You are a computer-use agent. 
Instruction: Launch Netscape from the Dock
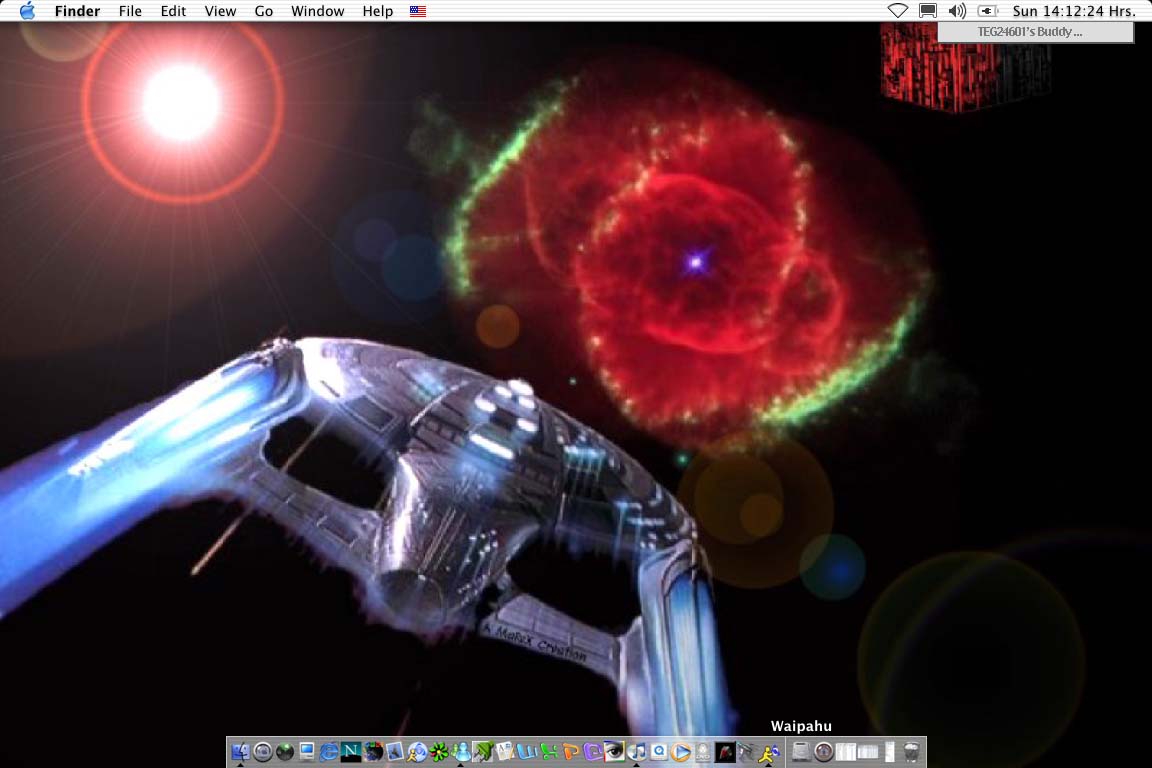pos(351,752)
